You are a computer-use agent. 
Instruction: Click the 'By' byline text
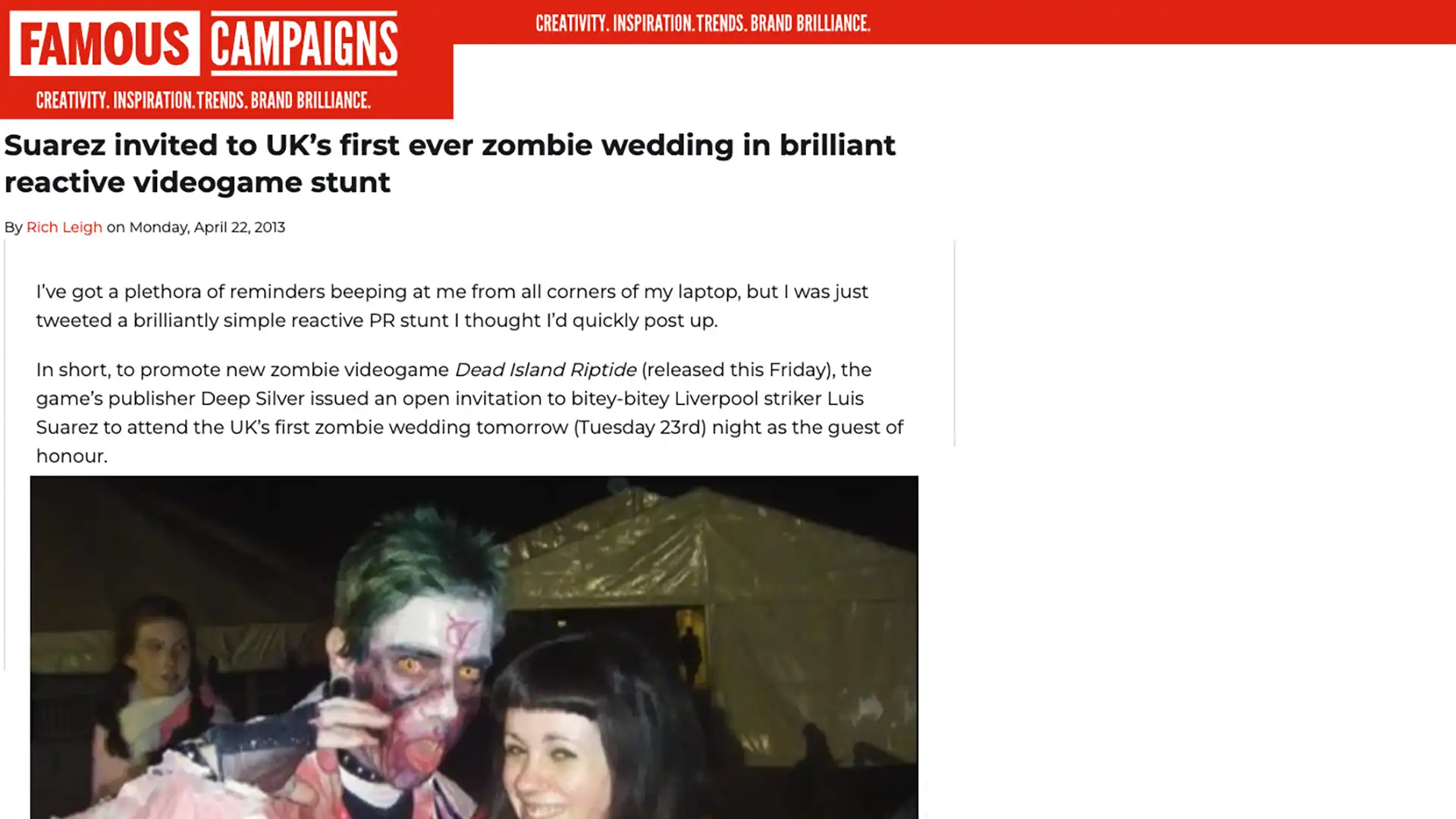coord(14,227)
